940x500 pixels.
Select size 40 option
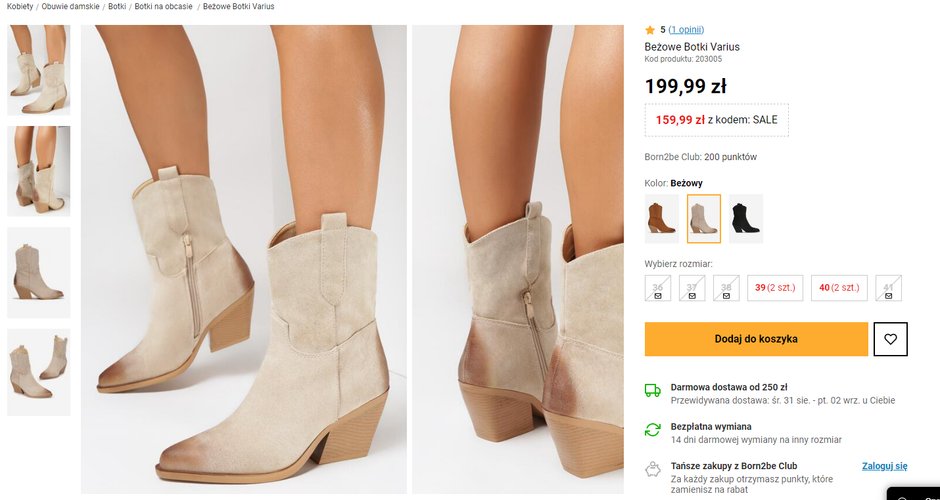(839, 288)
